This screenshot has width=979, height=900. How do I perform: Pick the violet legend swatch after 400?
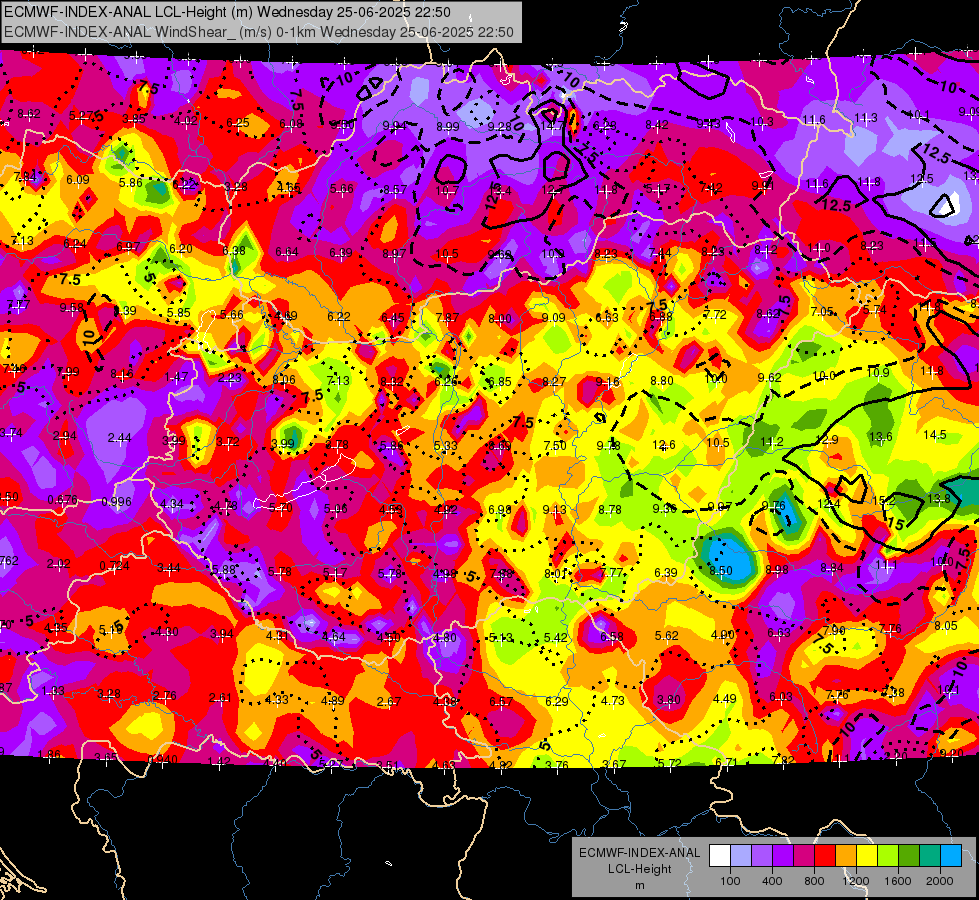click(x=783, y=856)
